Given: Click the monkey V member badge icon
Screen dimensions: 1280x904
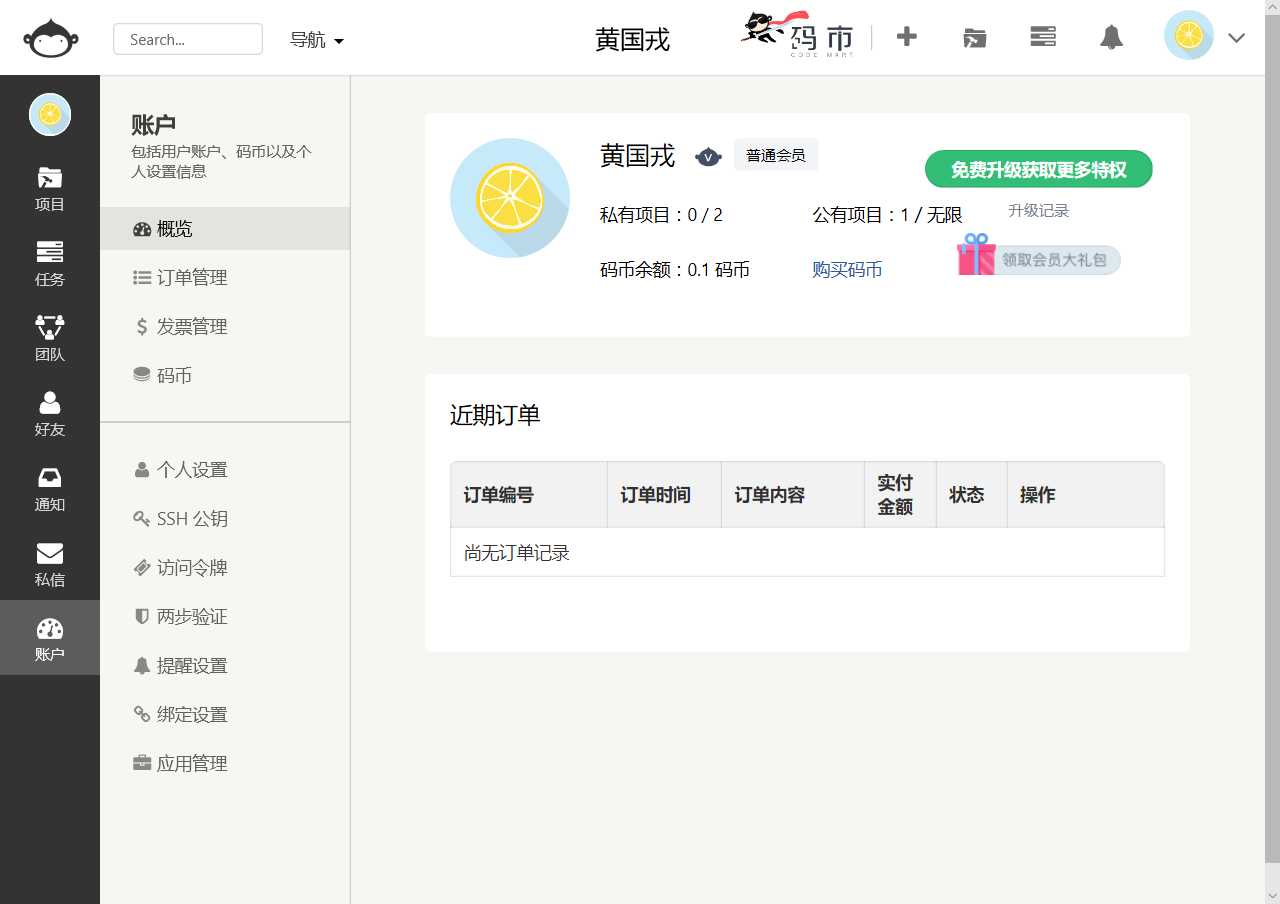Looking at the screenshot, I should [x=708, y=156].
